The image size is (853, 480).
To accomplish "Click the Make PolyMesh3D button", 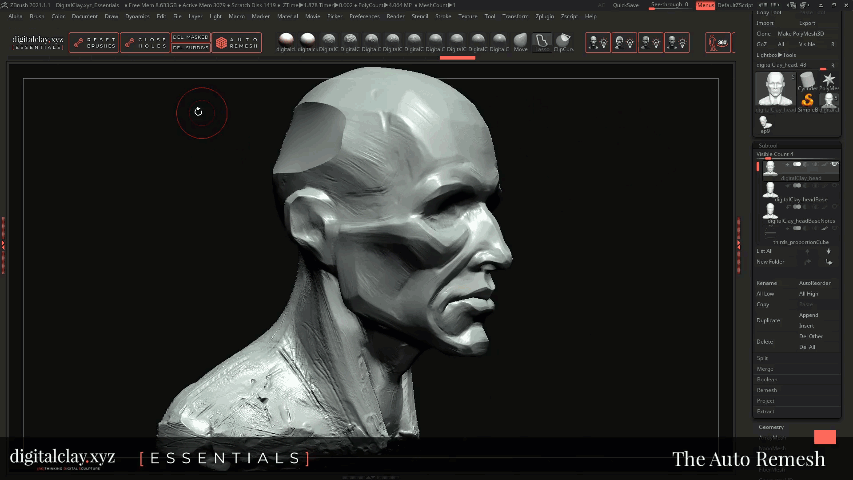I will click(800, 34).
